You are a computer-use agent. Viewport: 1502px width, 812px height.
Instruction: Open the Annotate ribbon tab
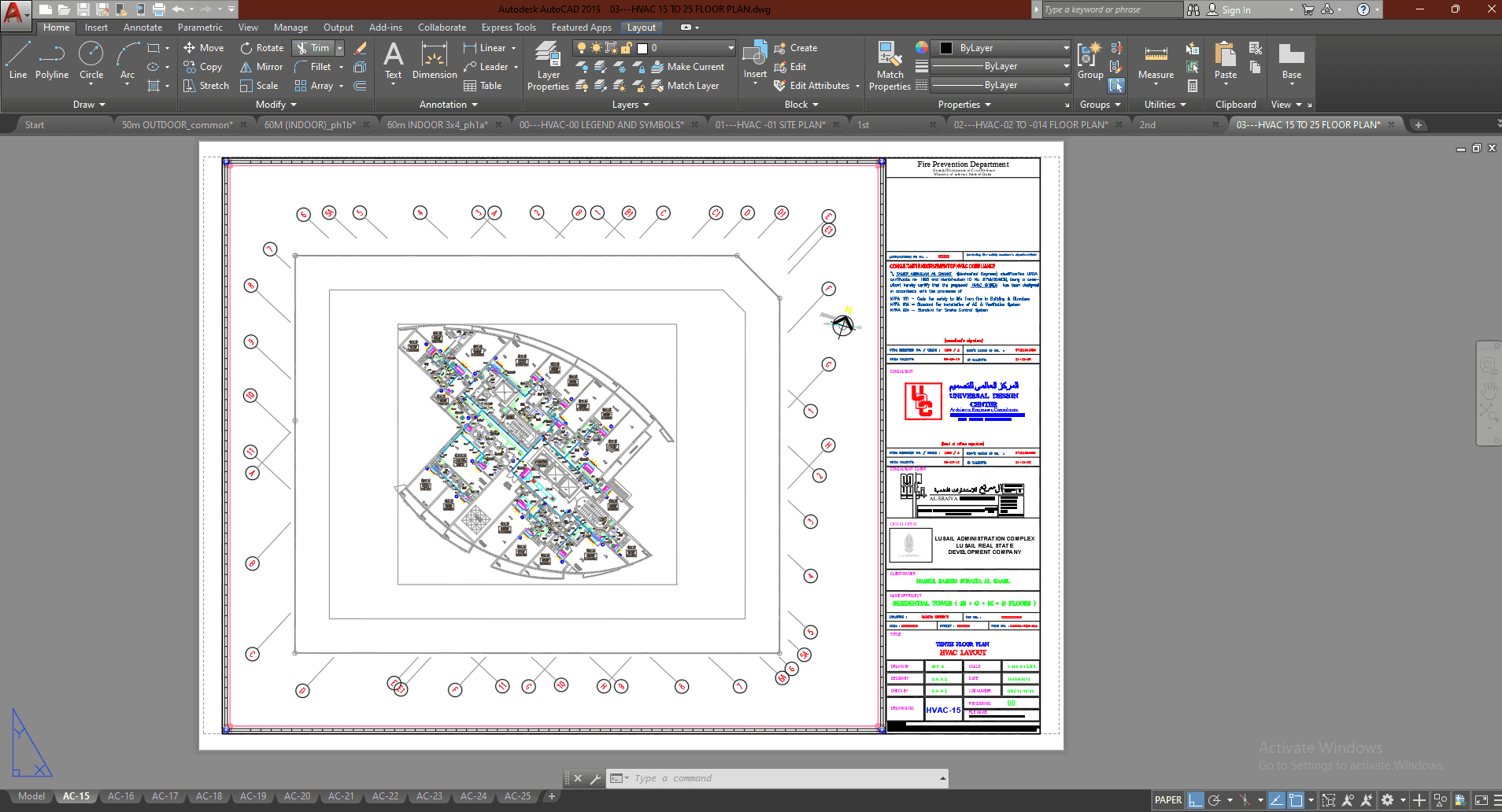(x=142, y=28)
